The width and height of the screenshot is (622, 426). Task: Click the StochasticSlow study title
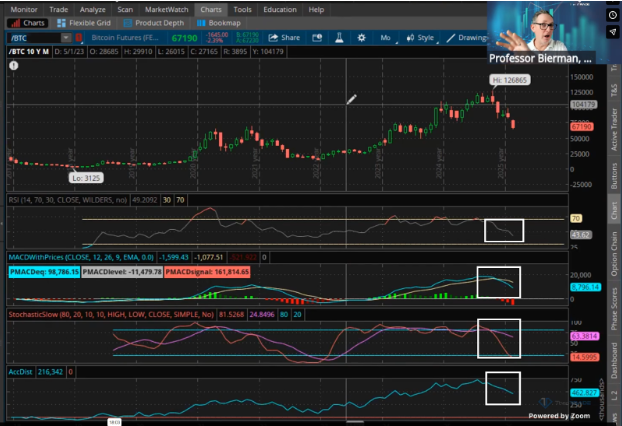click(x=111, y=315)
